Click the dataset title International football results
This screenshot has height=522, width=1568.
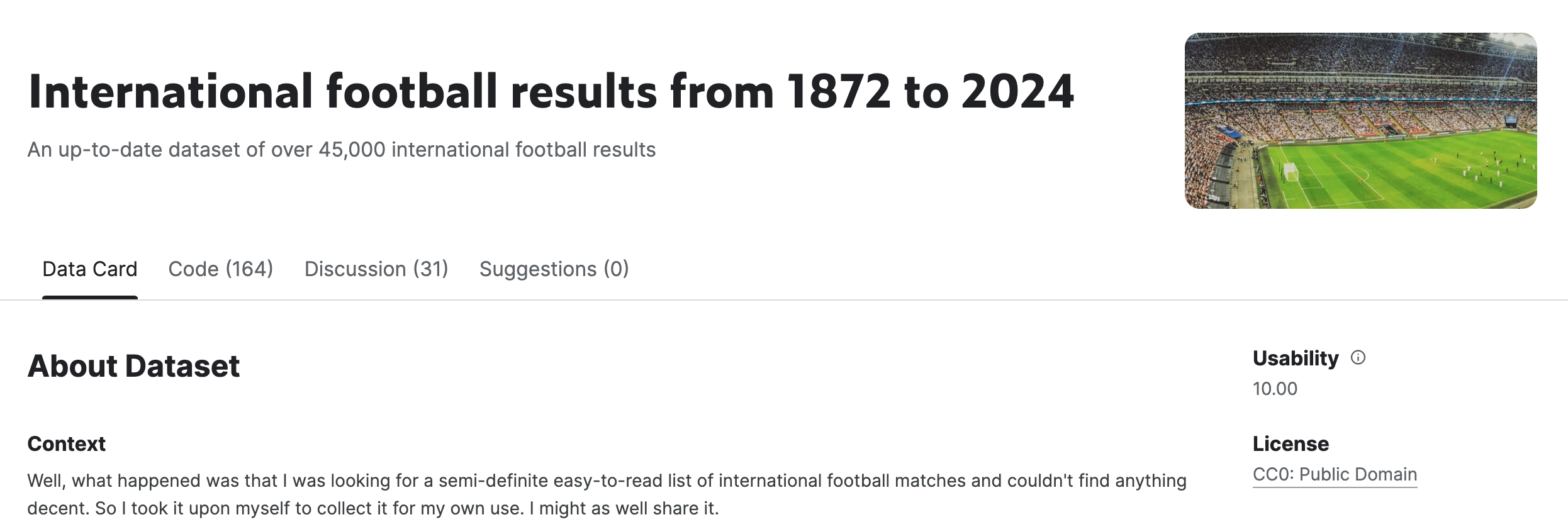551,92
